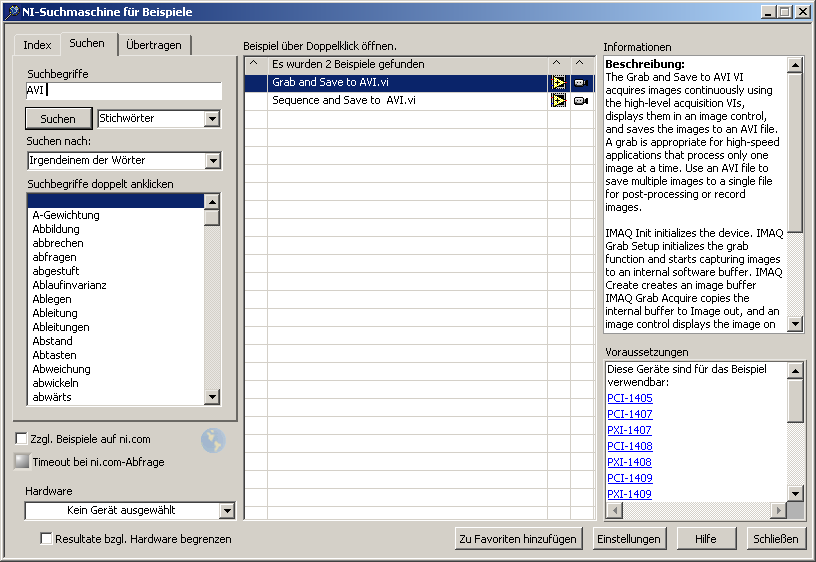Click Voraussetzungen horizontal scrollbar right arrow
816x562 pixels.
779,510
